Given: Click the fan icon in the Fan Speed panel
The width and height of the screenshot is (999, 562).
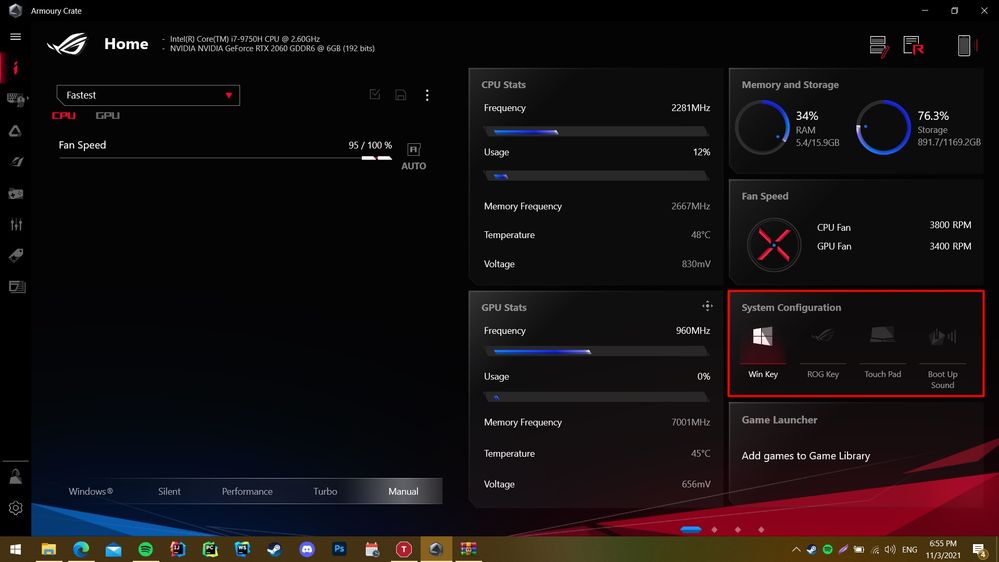Looking at the screenshot, I should tap(774, 245).
